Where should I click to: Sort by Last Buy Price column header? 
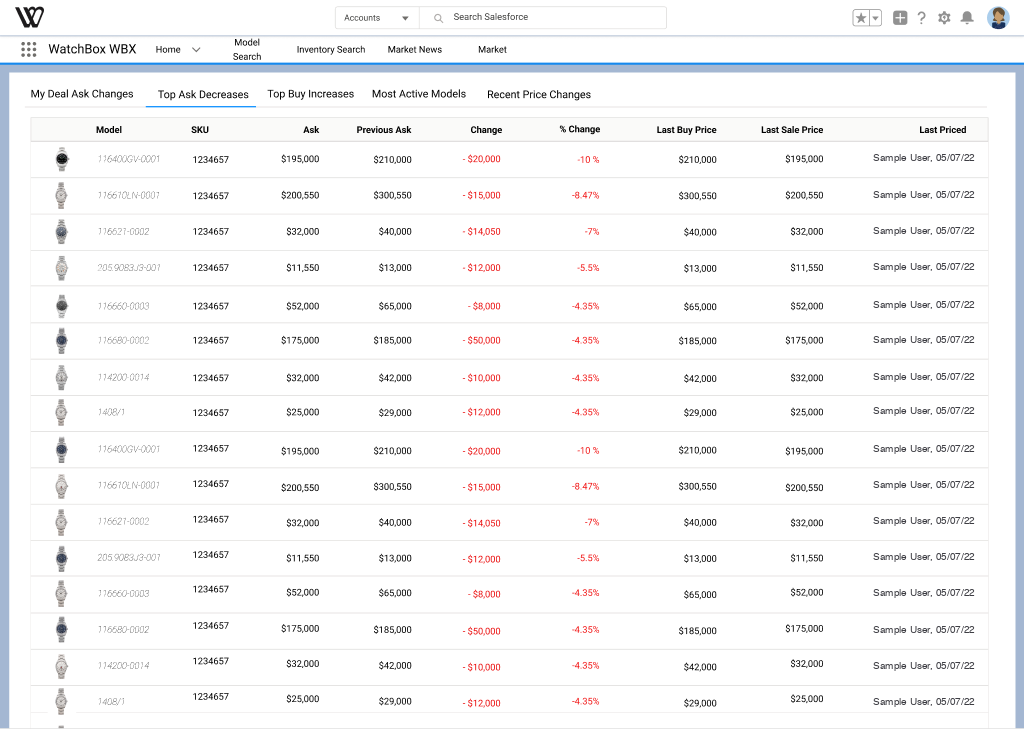pyautogui.click(x=686, y=130)
